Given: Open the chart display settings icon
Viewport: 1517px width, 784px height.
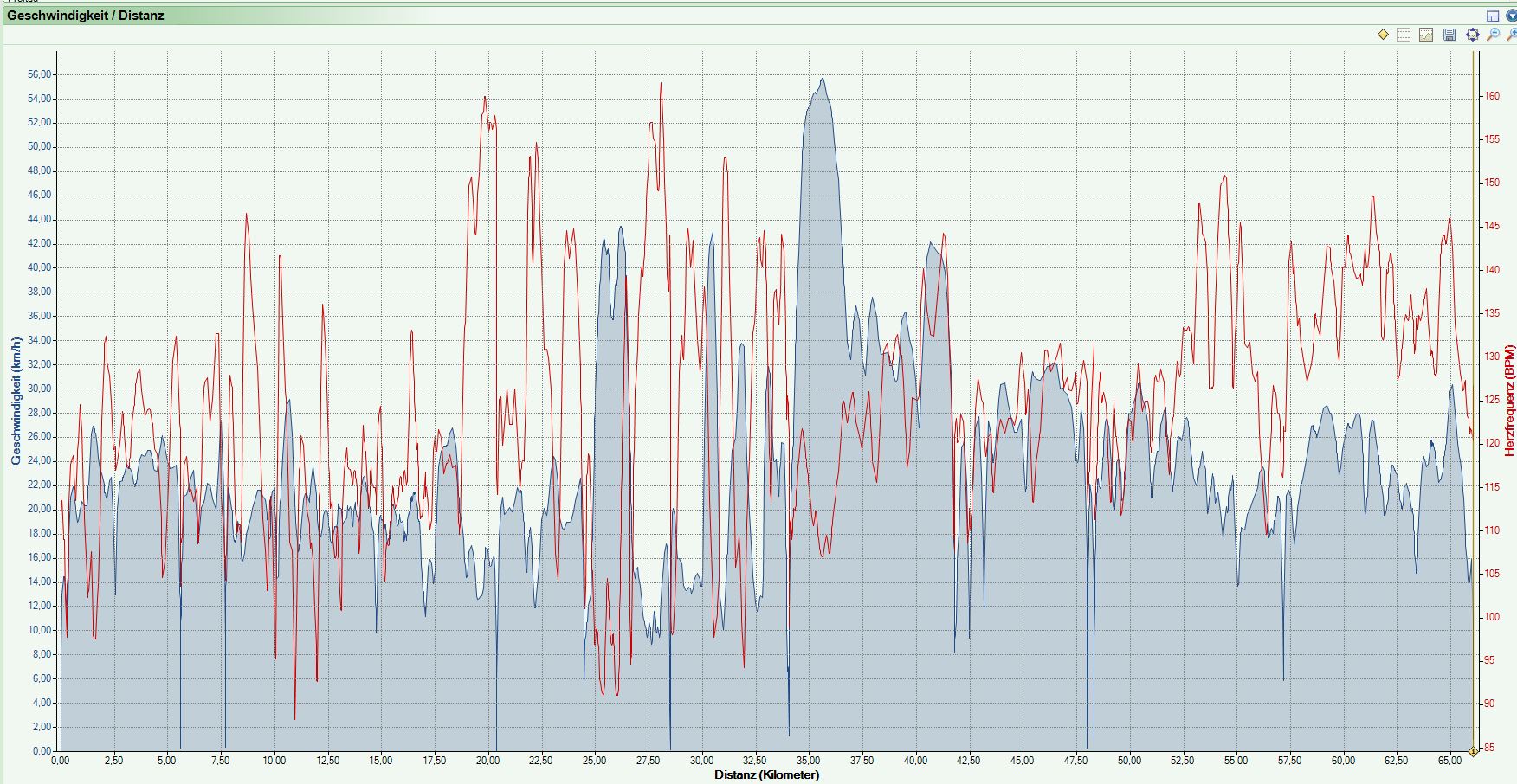Looking at the screenshot, I should pyautogui.click(x=1426, y=35).
